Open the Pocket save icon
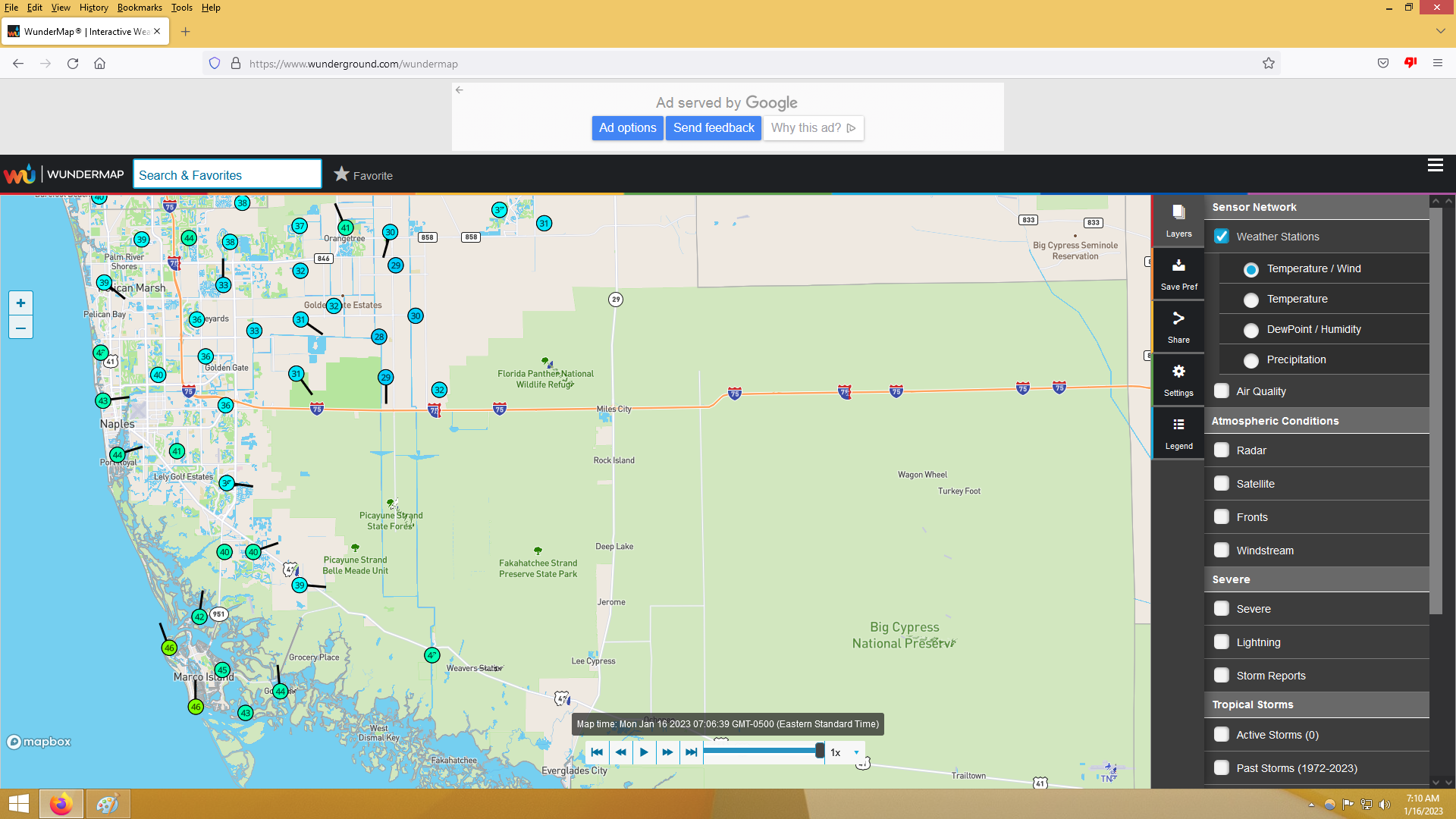This screenshot has width=1456, height=819. [1383, 64]
